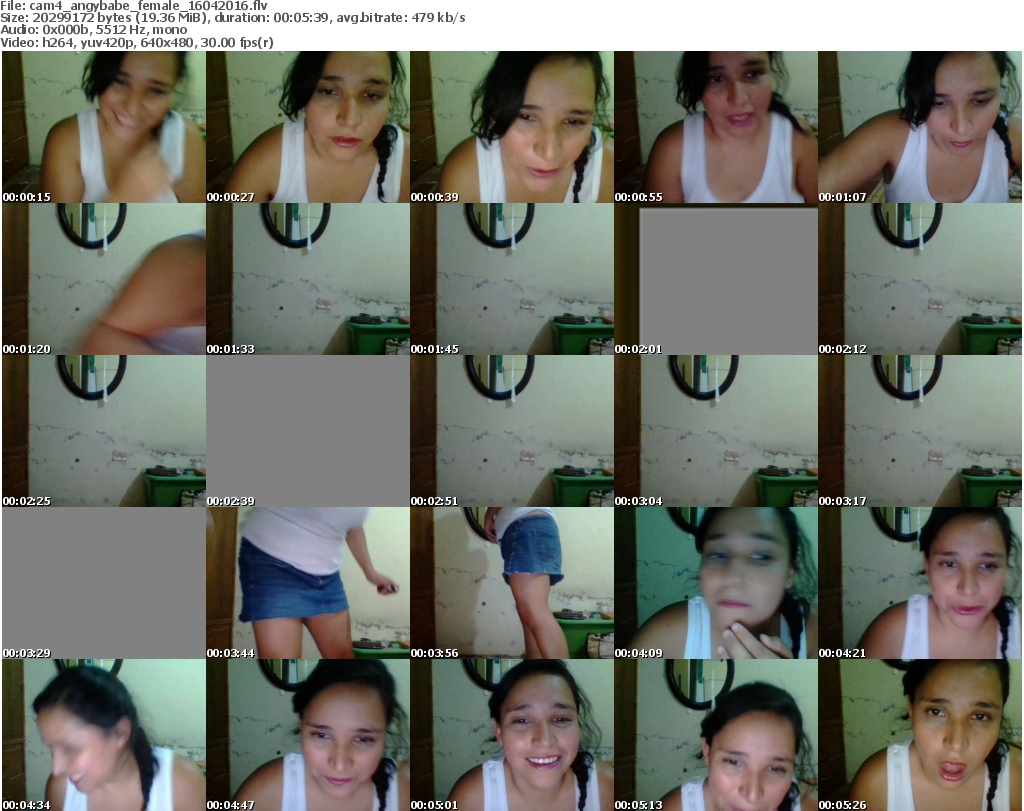The height and width of the screenshot is (811, 1024).
Task: Open the frame stamped 00:04:09
Action: tap(716, 583)
